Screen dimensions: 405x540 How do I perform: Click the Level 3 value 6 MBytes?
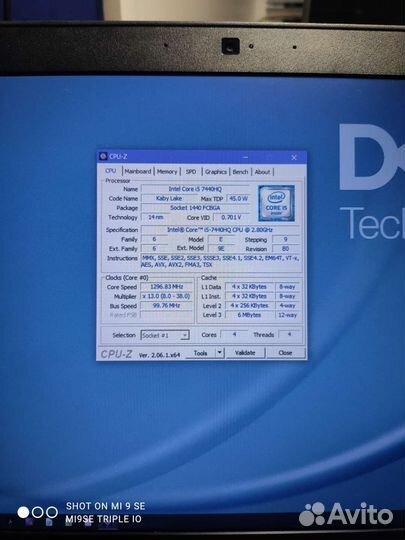(249, 315)
